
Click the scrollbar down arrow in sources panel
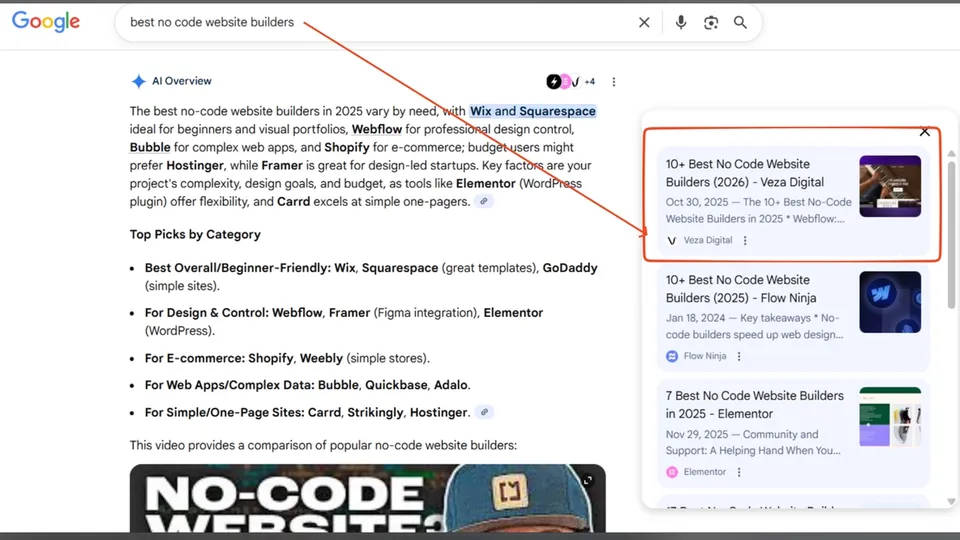click(x=951, y=501)
